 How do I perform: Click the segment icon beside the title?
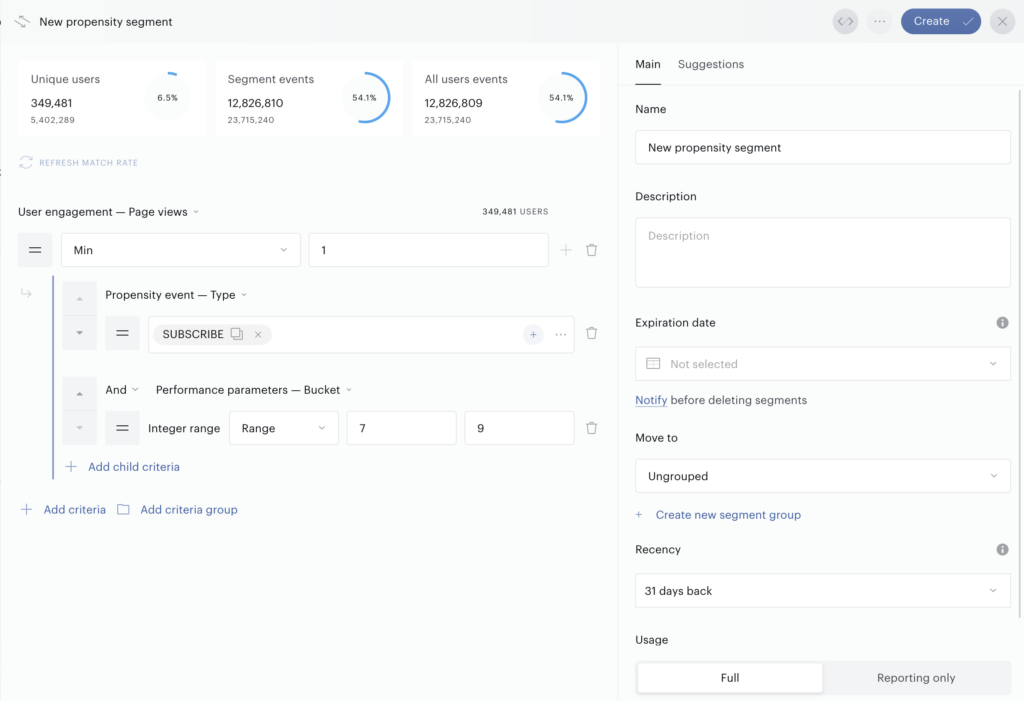pyautogui.click(x=22, y=22)
